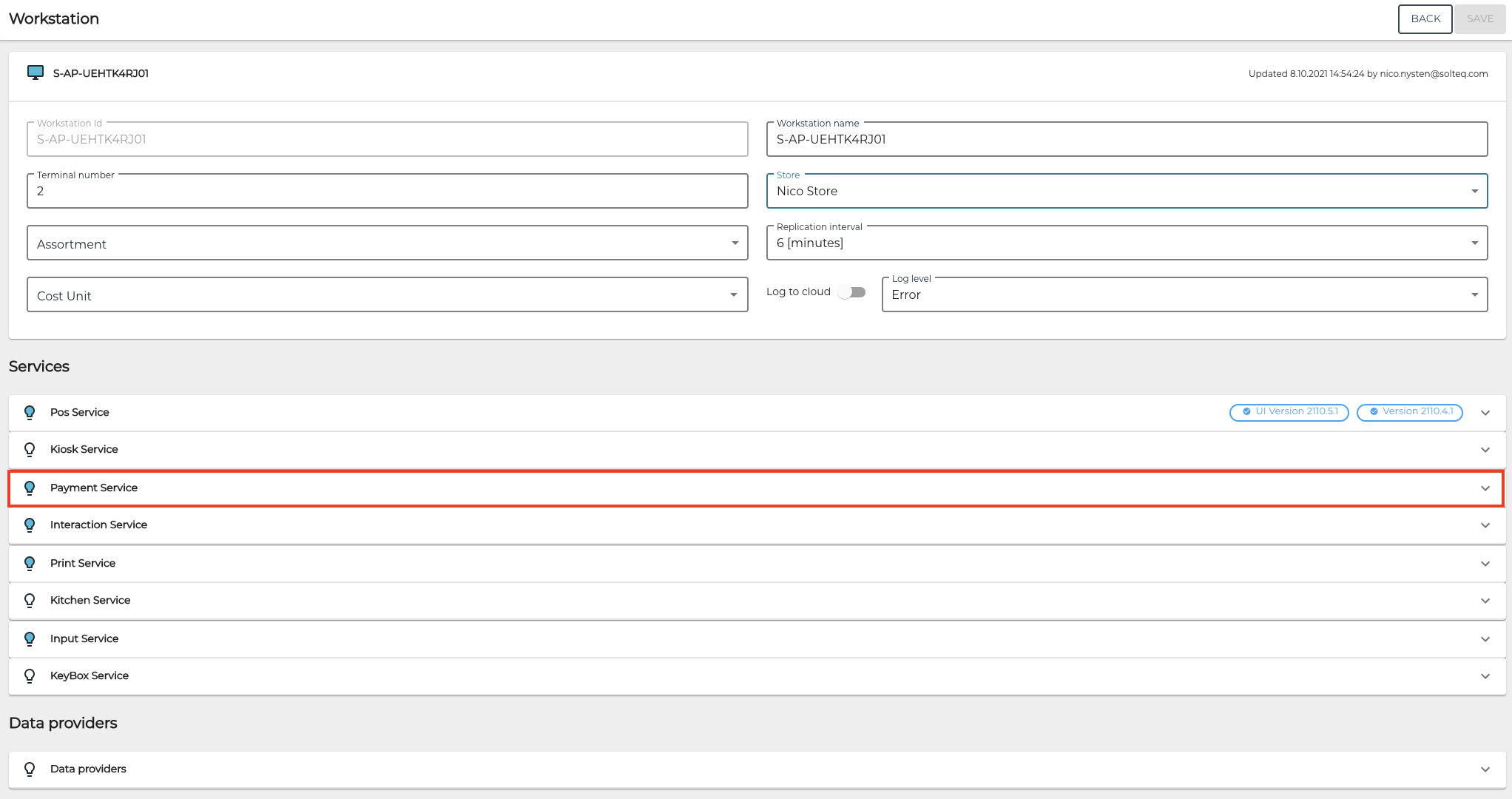Click the Terminal number input field

pyautogui.click(x=387, y=191)
